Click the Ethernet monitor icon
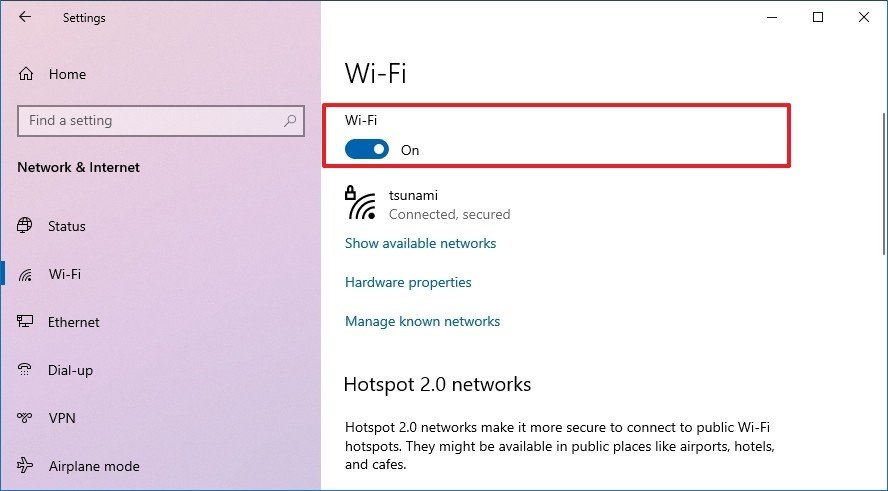This screenshot has height=491, width=888. pyautogui.click(x=26, y=322)
